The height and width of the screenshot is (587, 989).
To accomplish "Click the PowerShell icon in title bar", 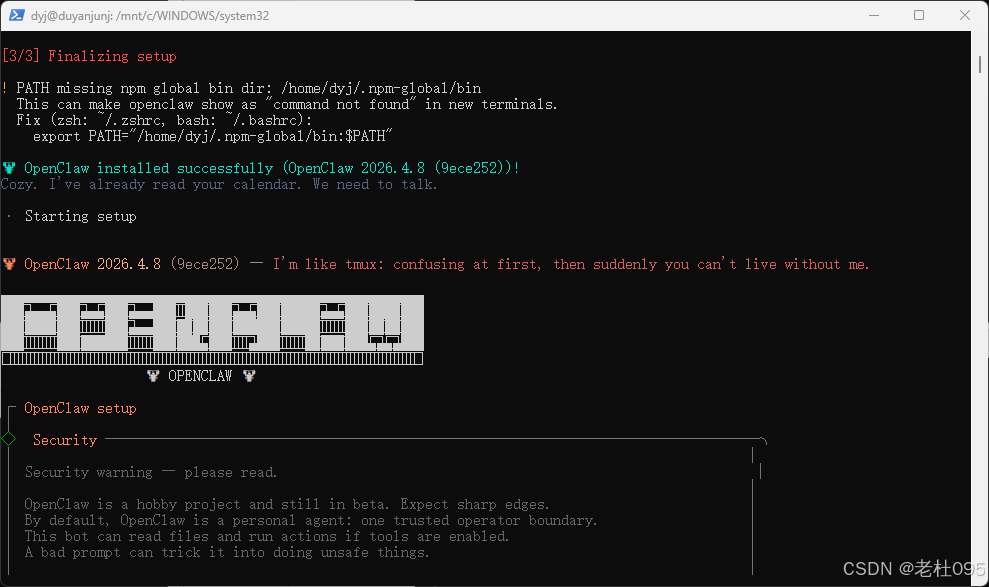I will pyautogui.click(x=16, y=15).
